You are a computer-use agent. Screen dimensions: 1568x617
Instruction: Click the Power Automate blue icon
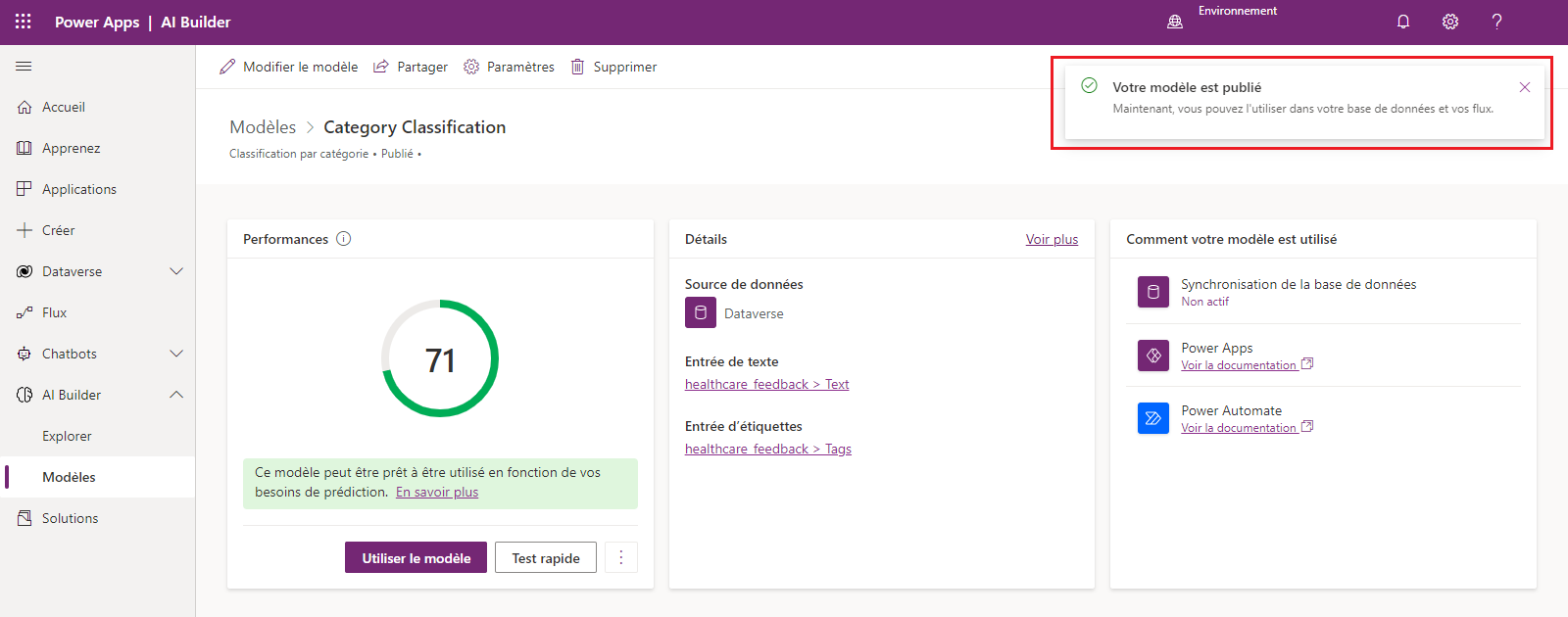coord(1153,418)
